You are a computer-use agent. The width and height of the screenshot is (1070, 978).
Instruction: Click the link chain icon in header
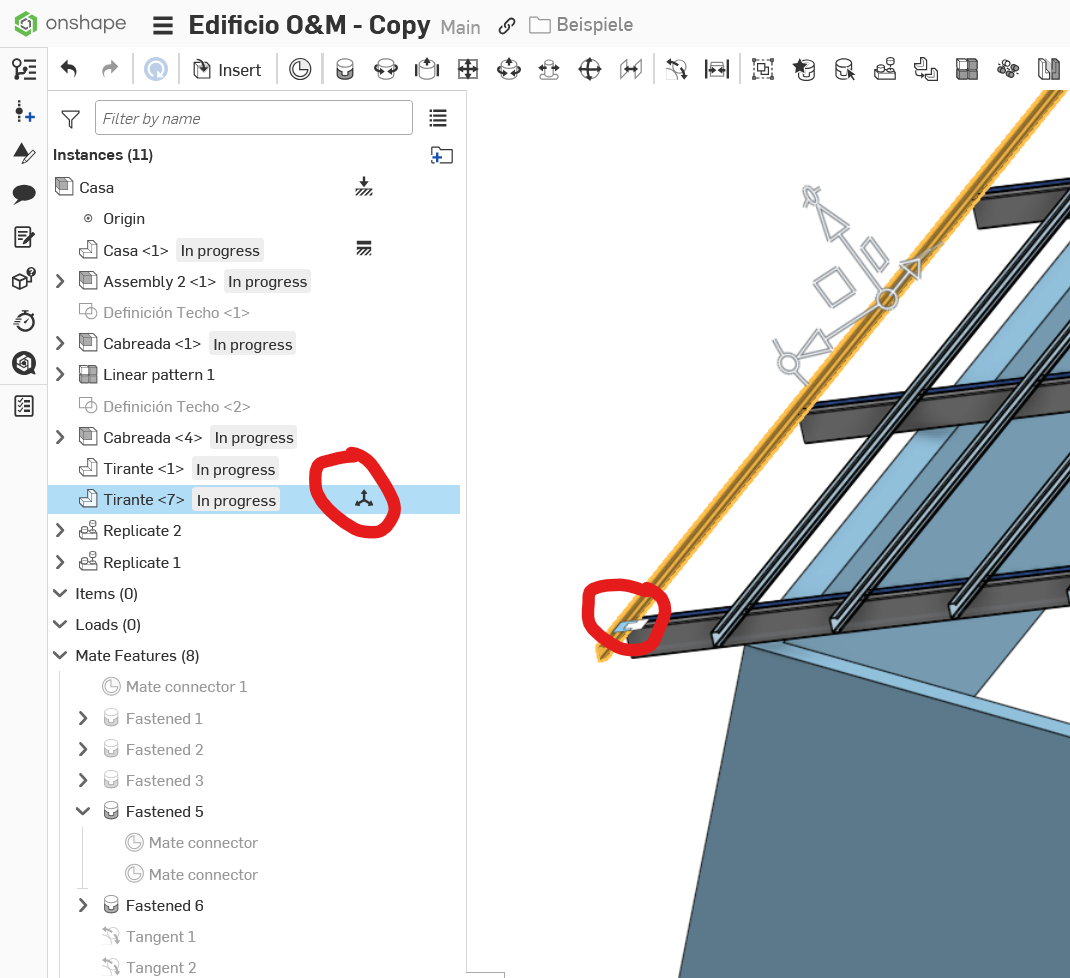[506, 26]
